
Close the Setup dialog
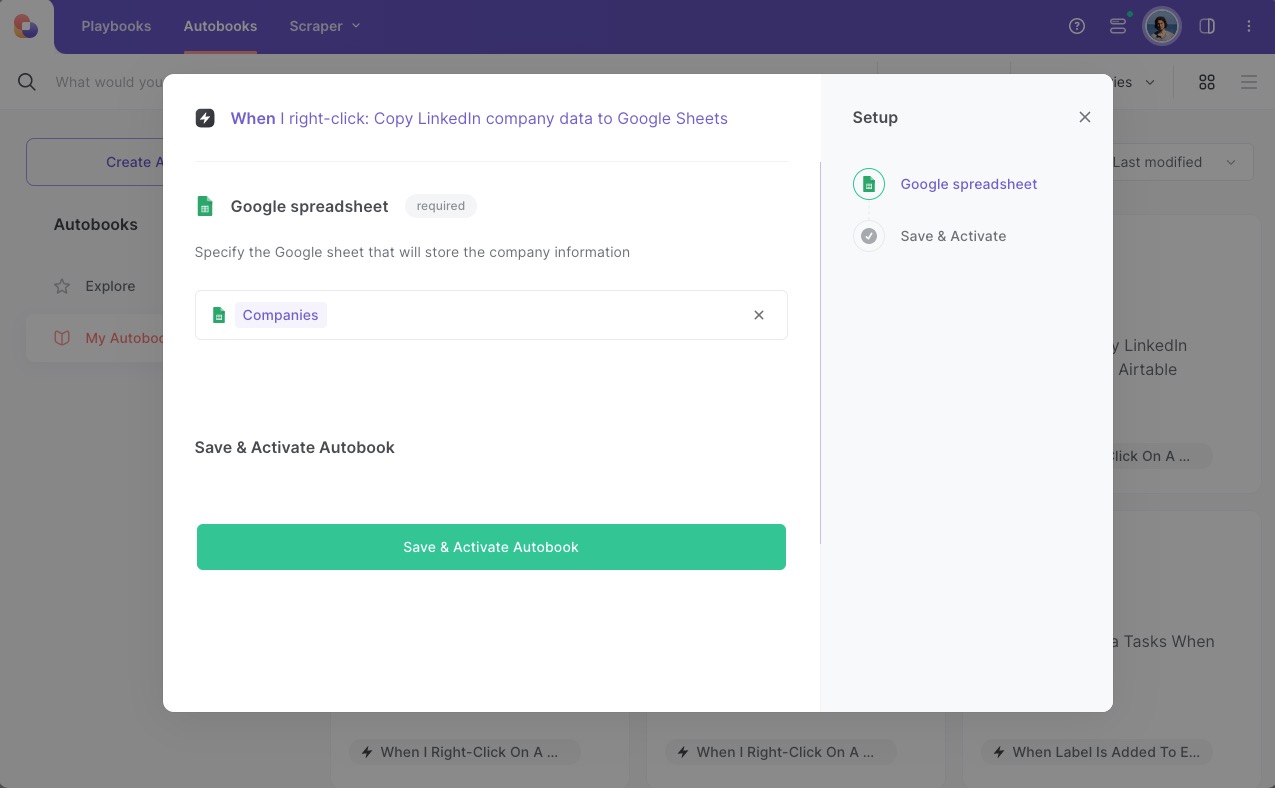point(1085,117)
